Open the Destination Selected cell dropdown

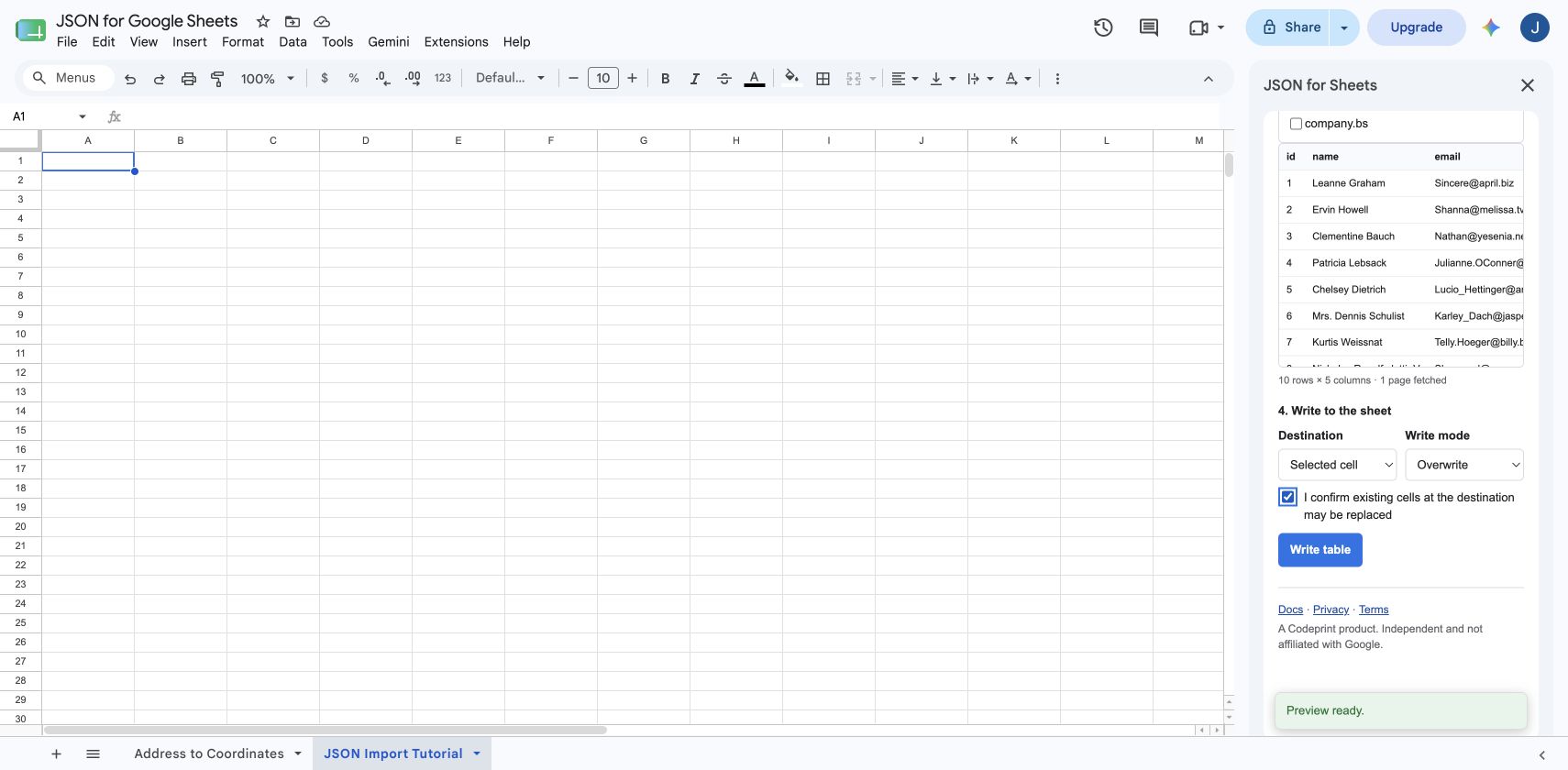point(1338,465)
